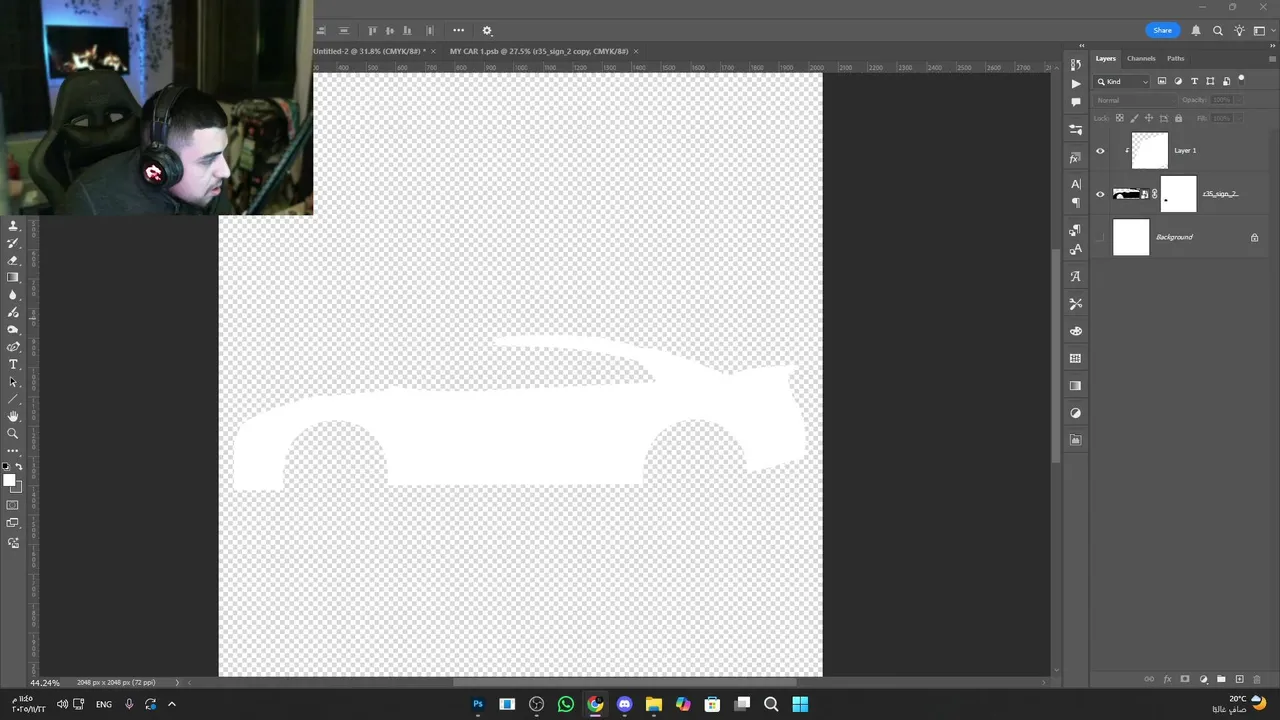
Task: Open the Edit Toolbar three-dots menu
Action: point(13,451)
